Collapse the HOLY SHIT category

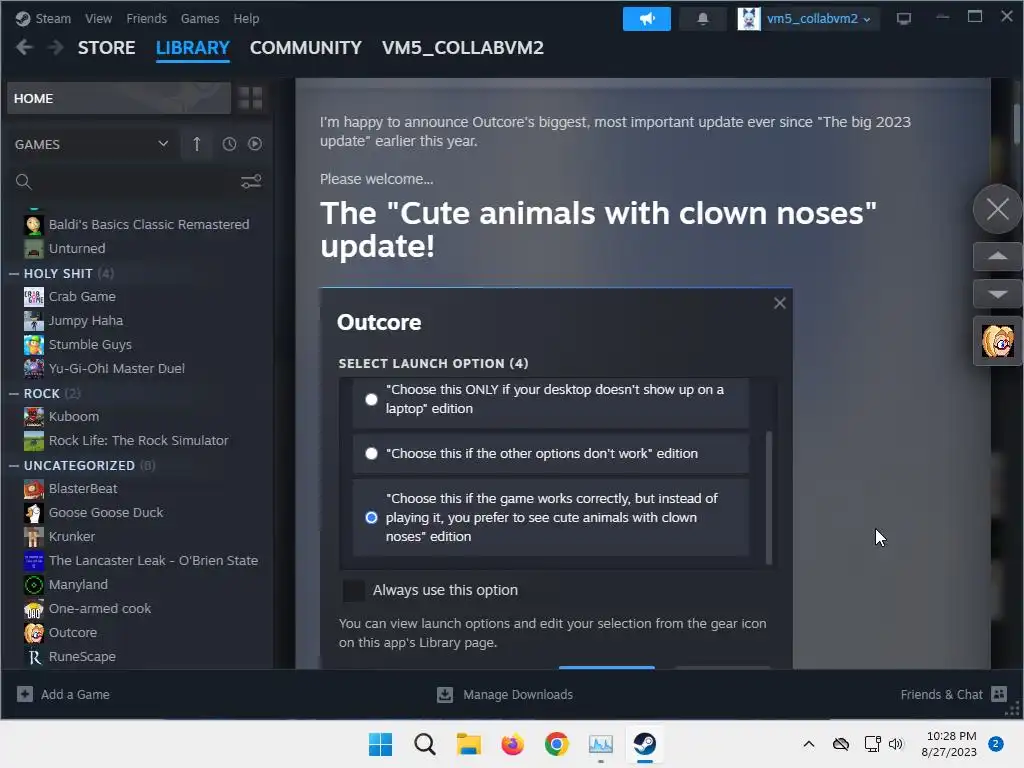(x=14, y=274)
